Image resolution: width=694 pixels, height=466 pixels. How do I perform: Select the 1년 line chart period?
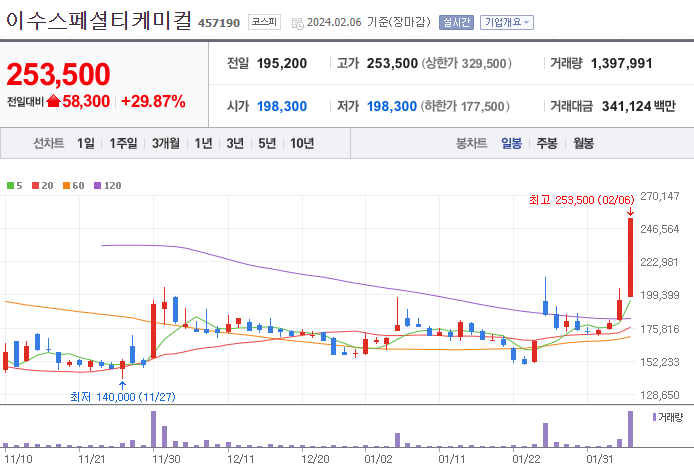pyautogui.click(x=203, y=143)
